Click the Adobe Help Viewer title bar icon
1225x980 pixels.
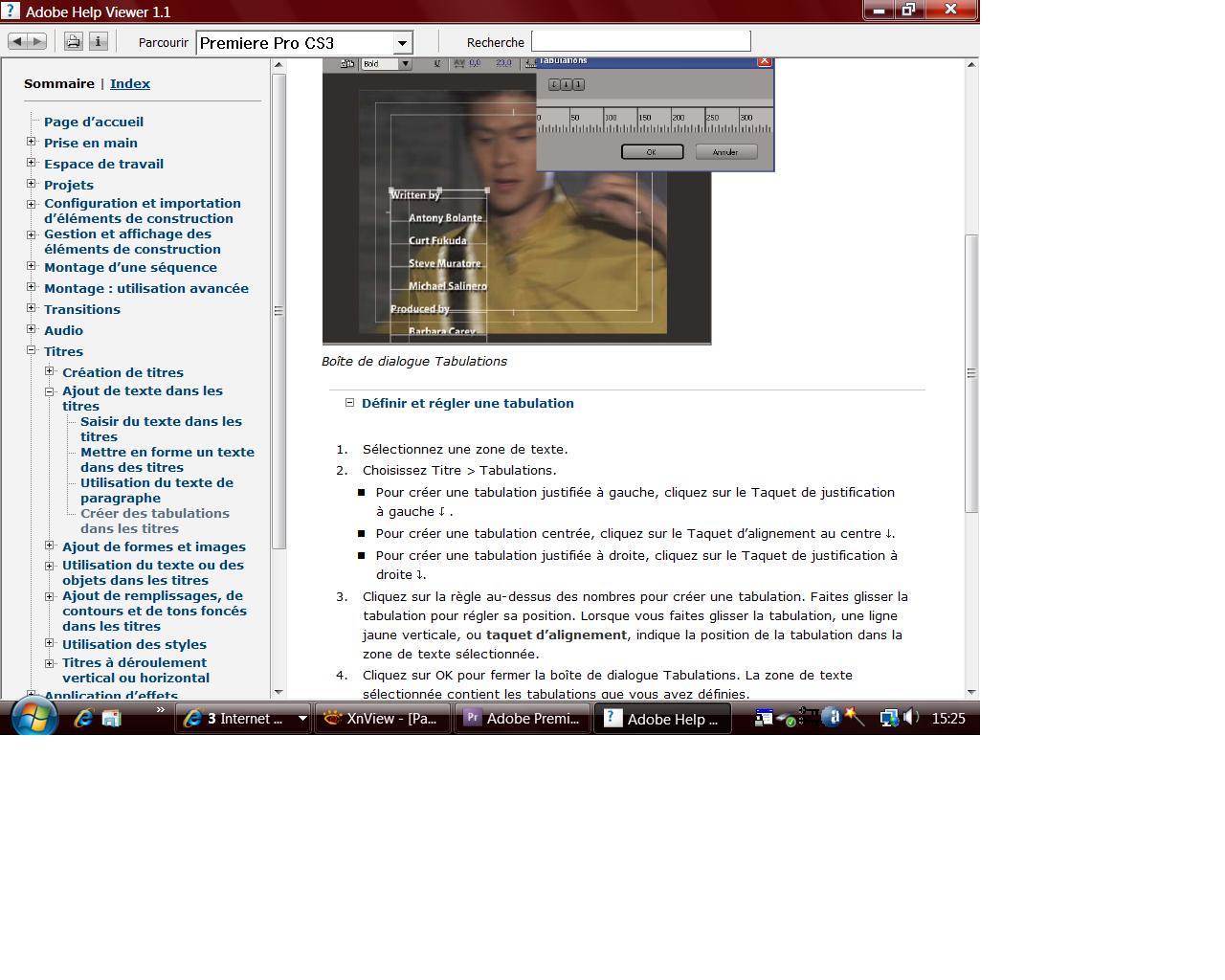pyautogui.click(x=11, y=11)
